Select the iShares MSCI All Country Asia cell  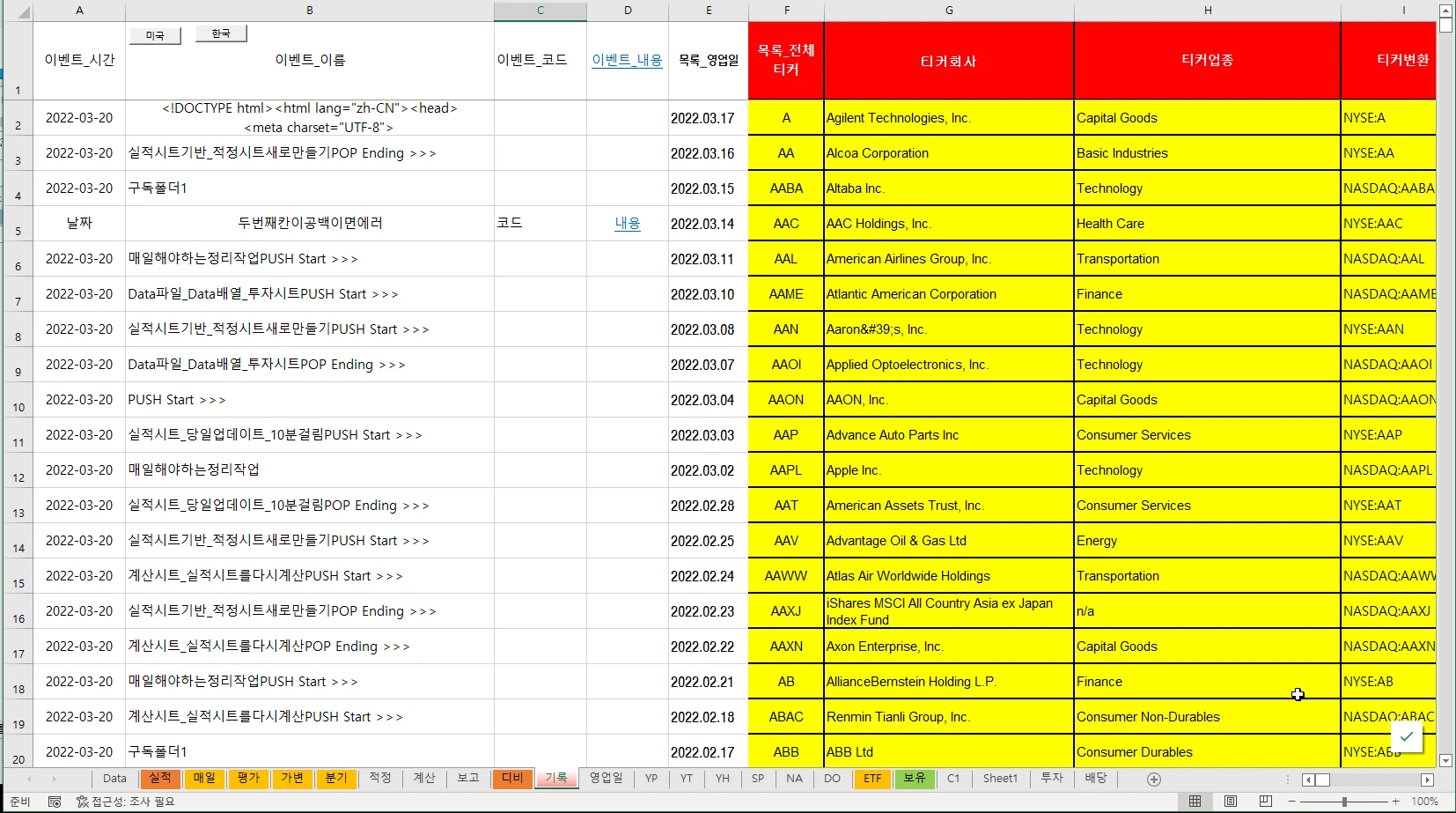coord(949,611)
